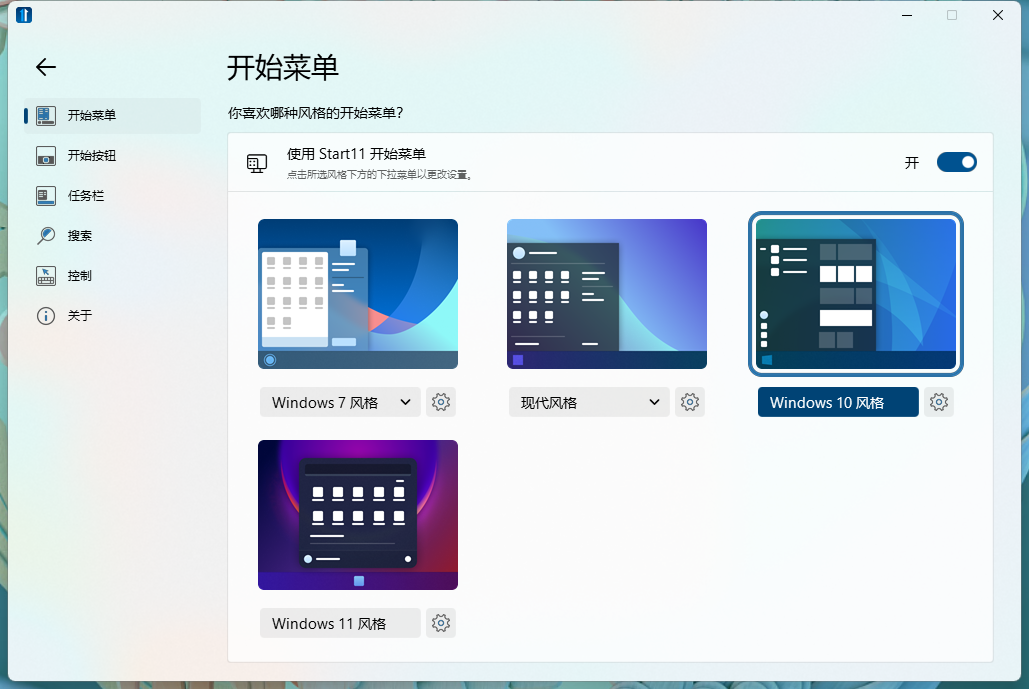Choose the Windows 11 style preview thumbnail

click(x=358, y=515)
